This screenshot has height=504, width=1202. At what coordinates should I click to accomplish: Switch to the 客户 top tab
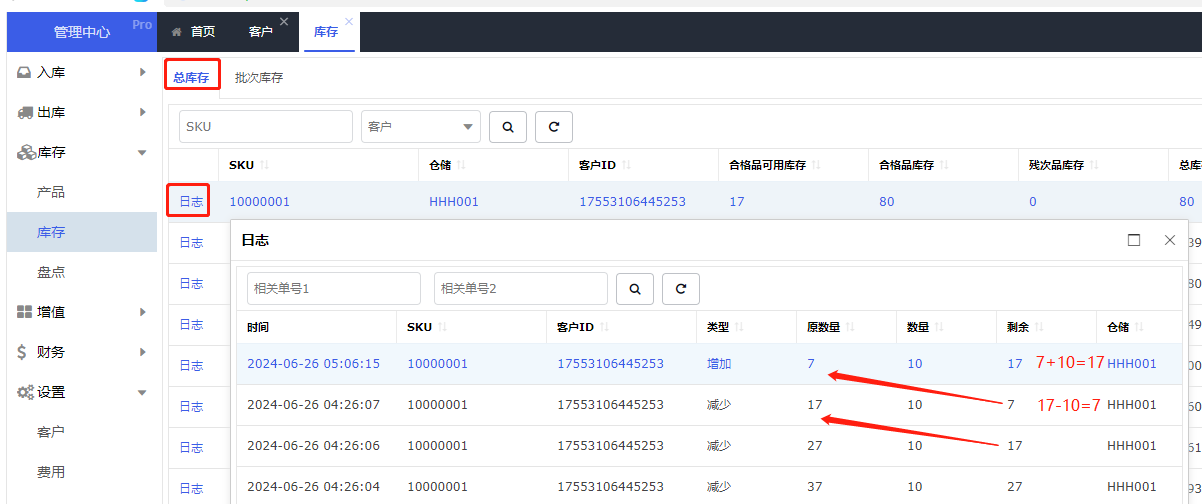(260, 32)
